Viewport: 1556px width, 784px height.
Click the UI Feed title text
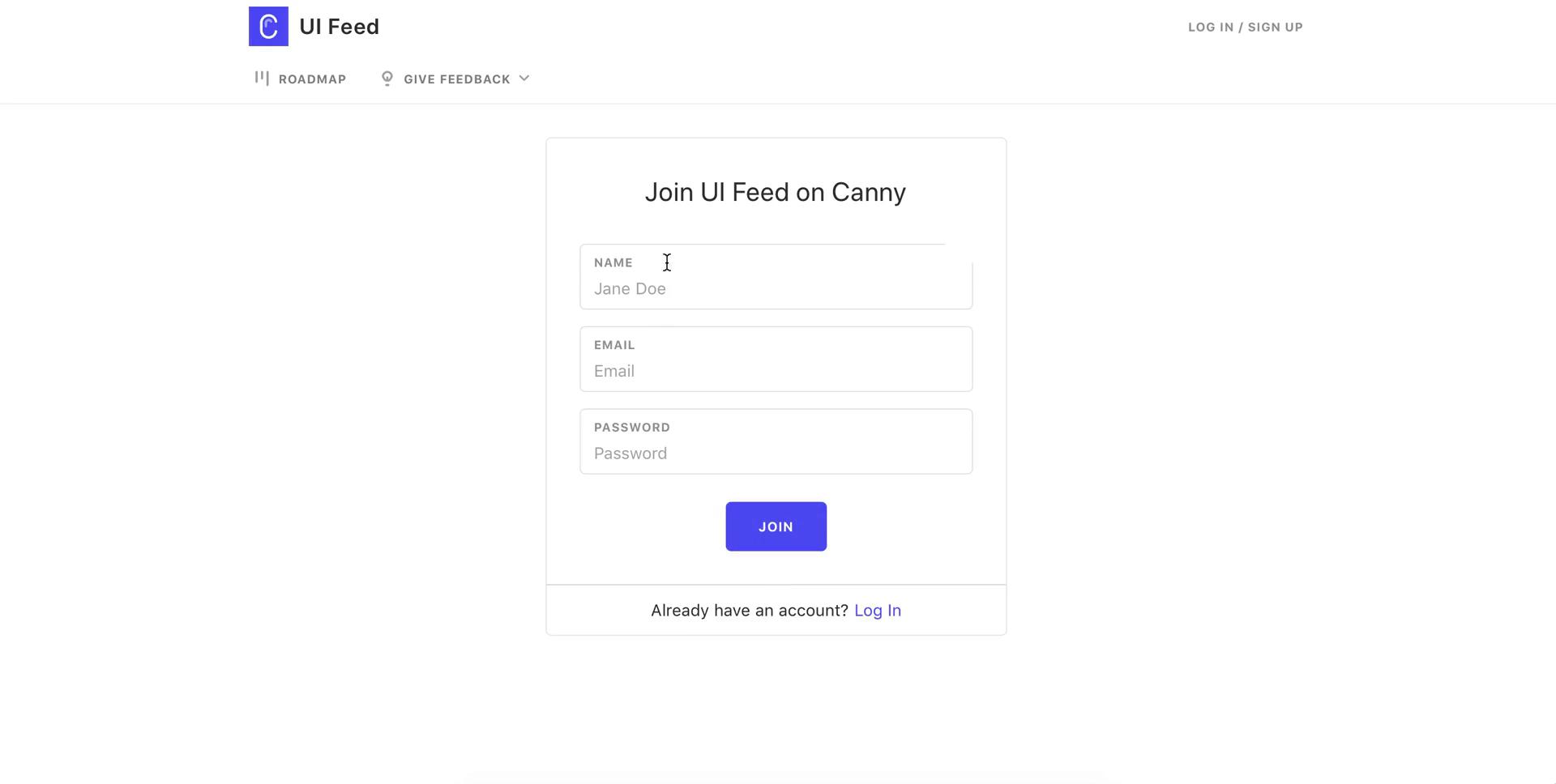tap(340, 26)
